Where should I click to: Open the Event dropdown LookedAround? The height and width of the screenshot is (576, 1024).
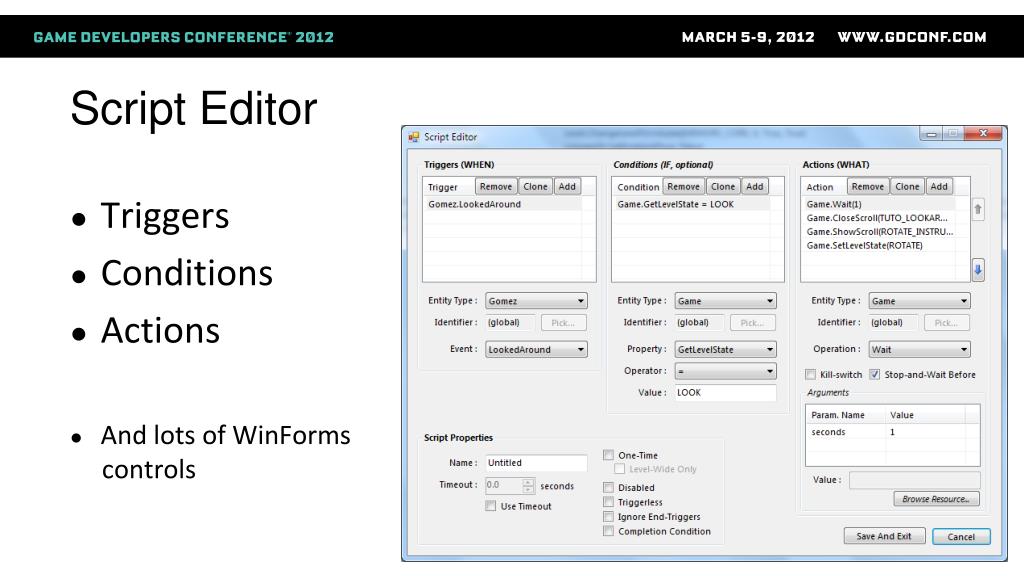(x=536, y=349)
